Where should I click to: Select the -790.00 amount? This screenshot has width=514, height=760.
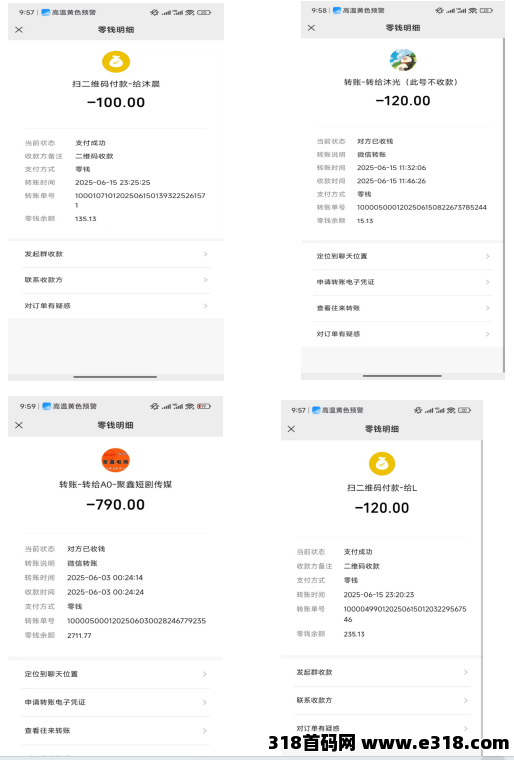[x=115, y=505]
